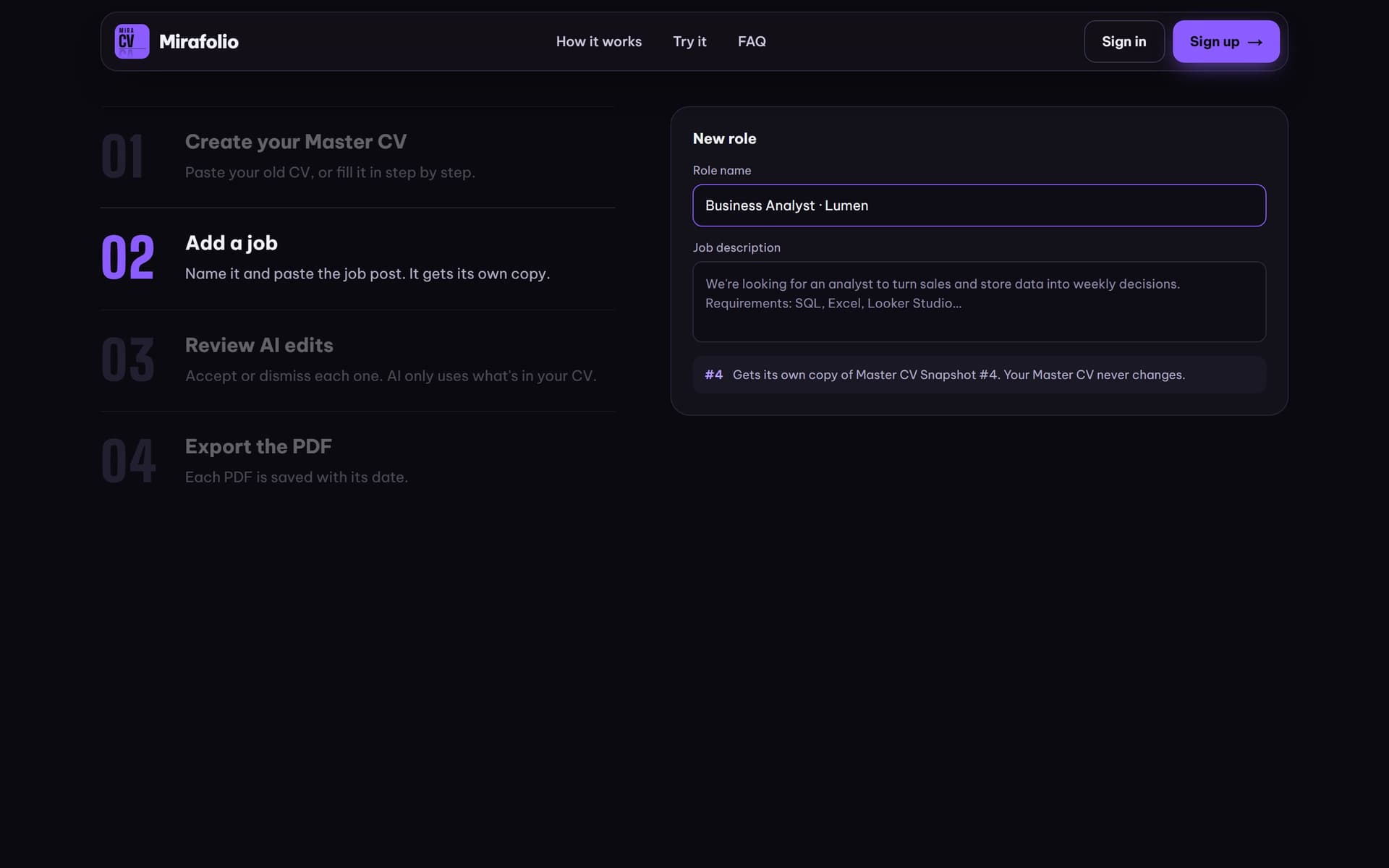Open the FAQ nav link

(752, 41)
